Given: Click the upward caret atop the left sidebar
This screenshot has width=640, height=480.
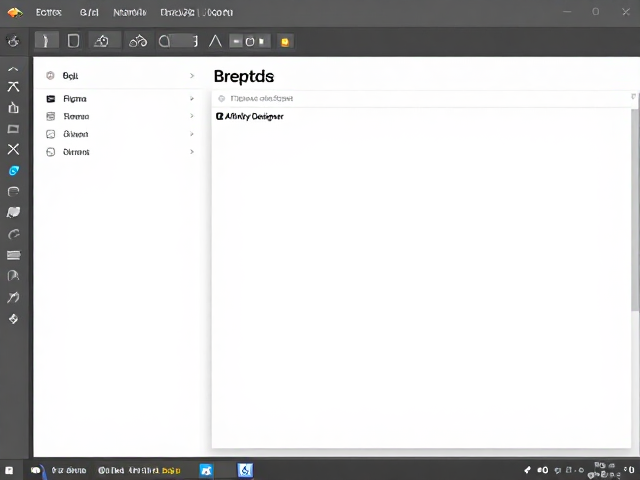Looking at the screenshot, I should [13, 69].
